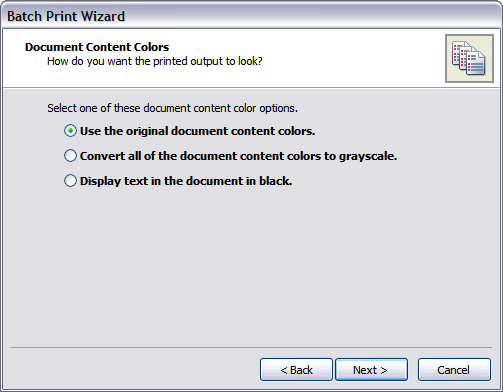Click the Batch Print Wizard title bar
This screenshot has width=503, height=392.
point(251,15)
